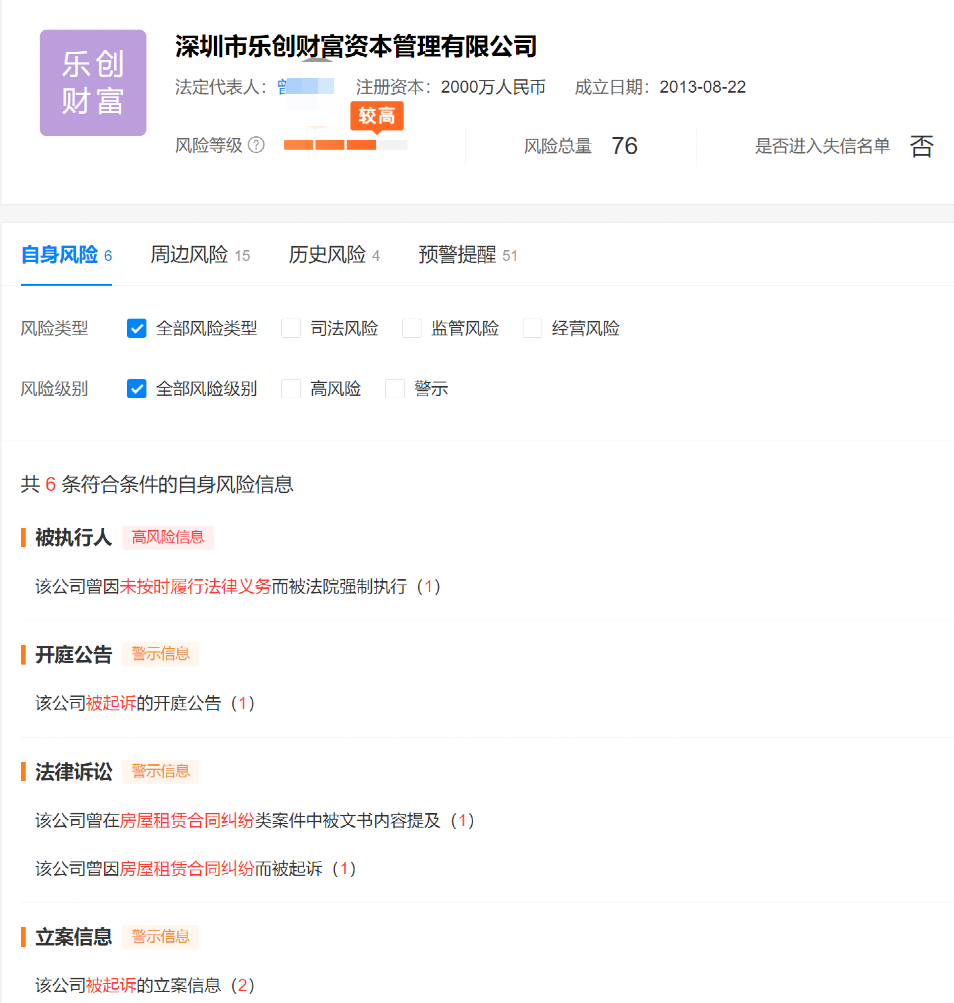Click the 风险总量 value 76
954x1003 pixels.
click(x=624, y=146)
